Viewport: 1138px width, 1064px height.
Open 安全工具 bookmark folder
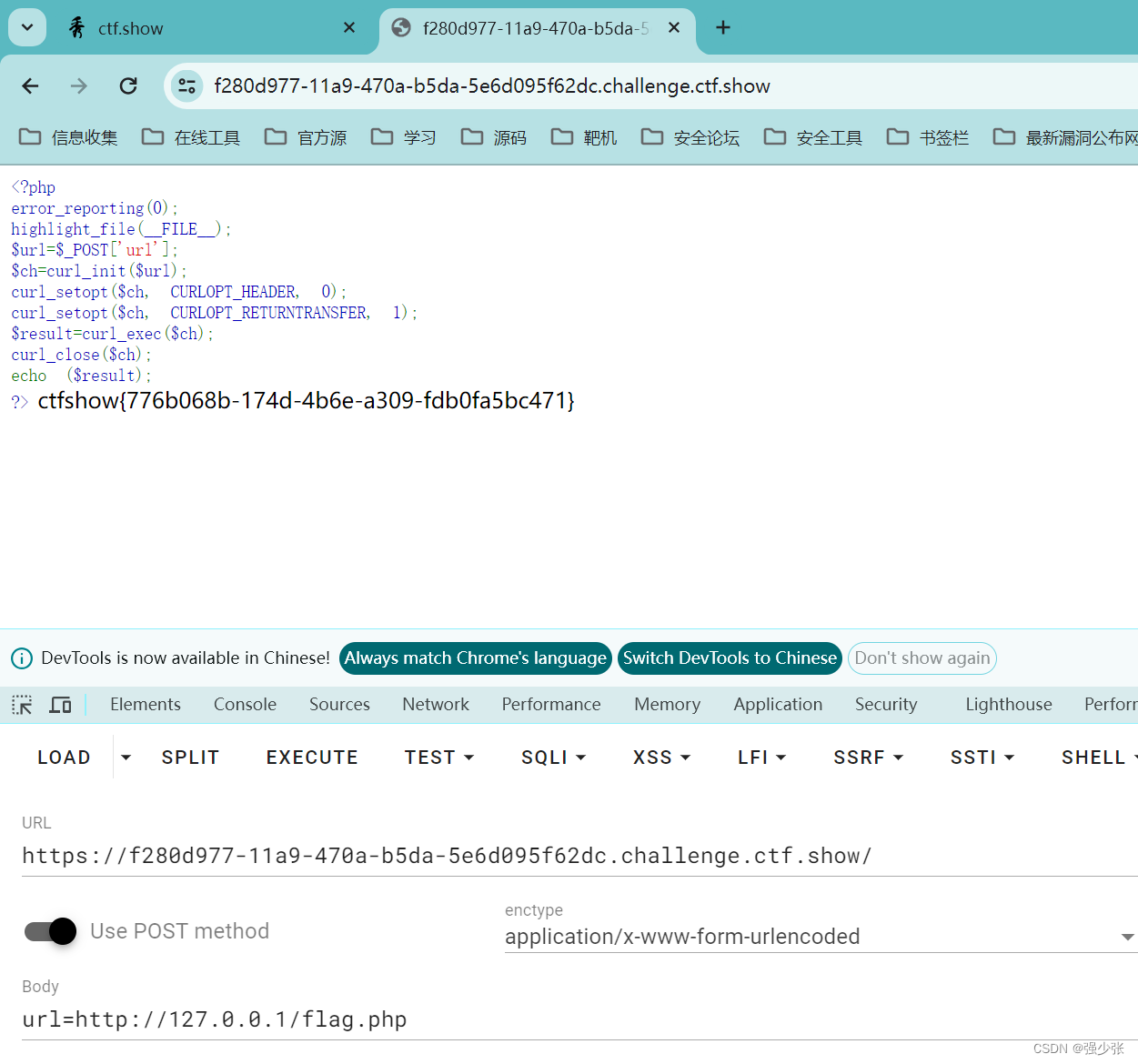[x=813, y=137]
